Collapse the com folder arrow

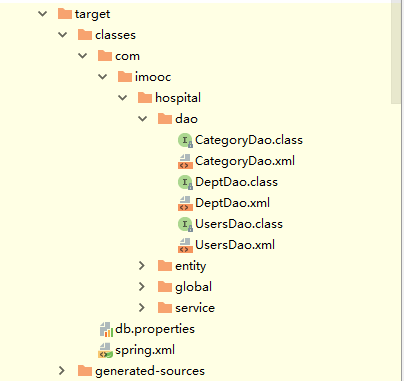click(83, 56)
